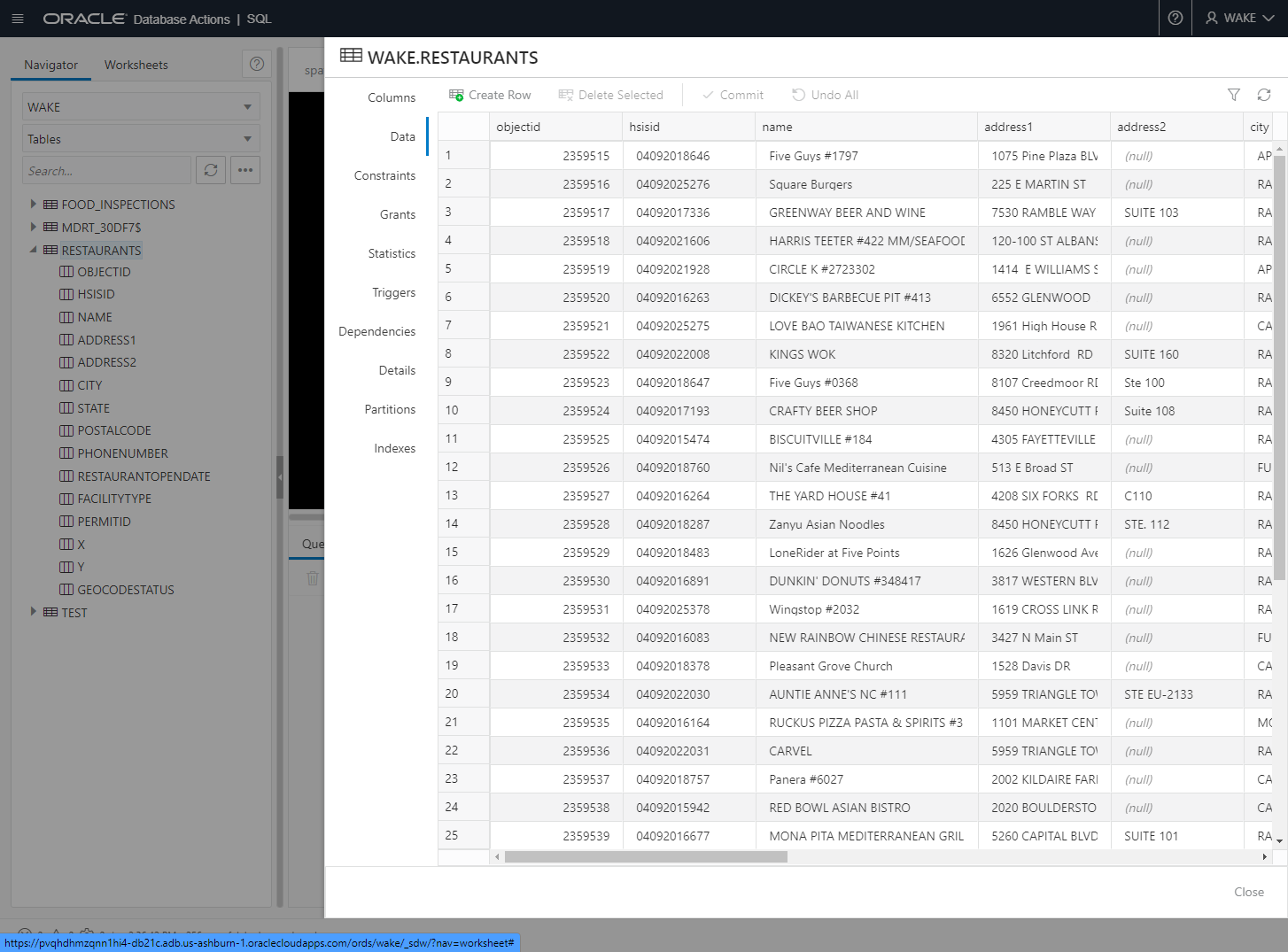Collapse the RESTAURANTS table node
The image size is (1288, 952).
tap(34, 250)
